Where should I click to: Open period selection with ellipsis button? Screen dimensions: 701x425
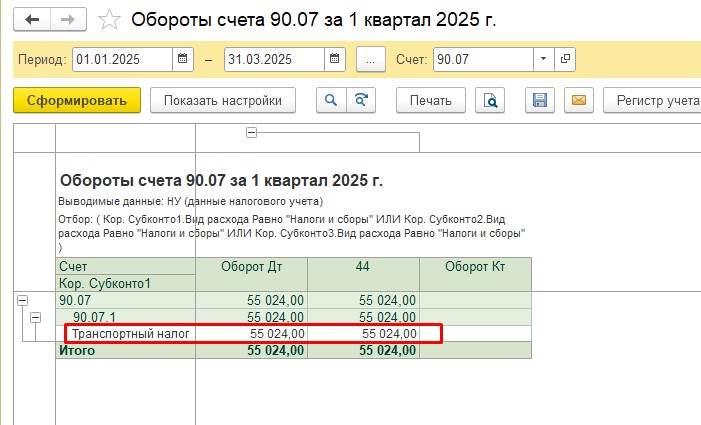tap(371, 59)
